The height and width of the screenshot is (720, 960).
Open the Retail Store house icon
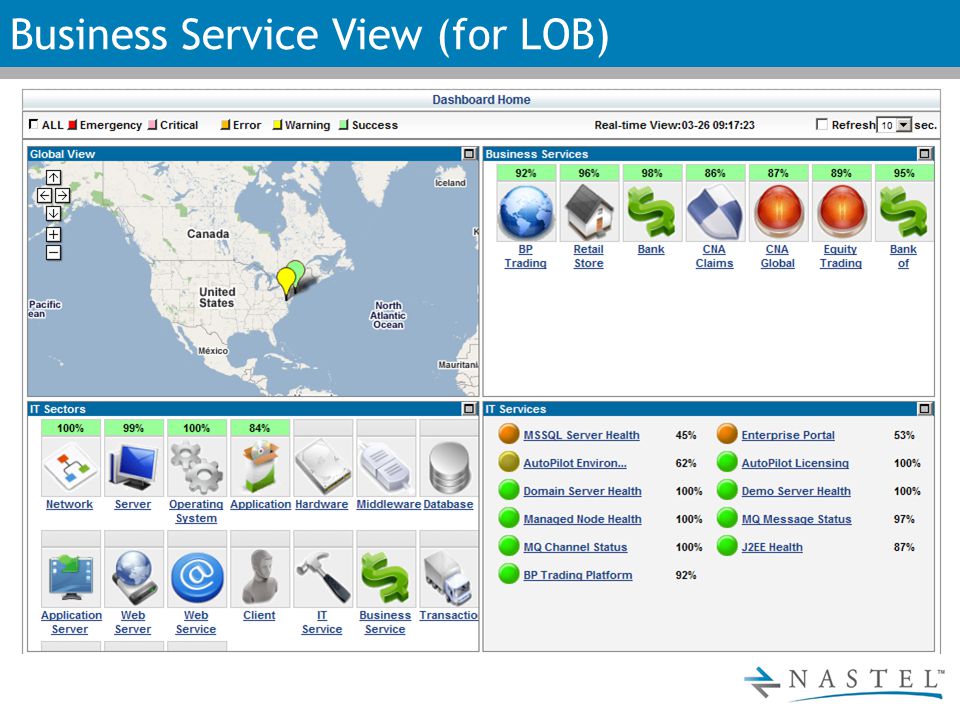(x=589, y=212)
